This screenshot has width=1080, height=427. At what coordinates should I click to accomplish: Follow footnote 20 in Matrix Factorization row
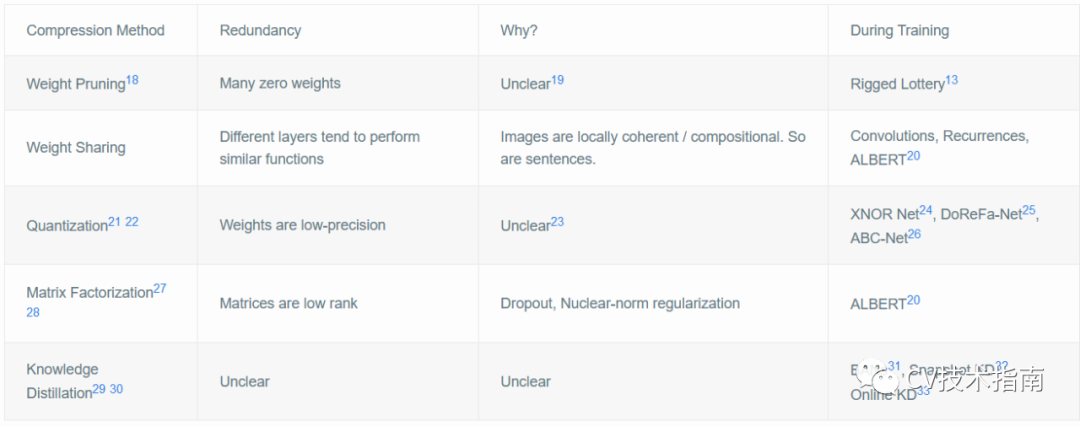(913, 300)
